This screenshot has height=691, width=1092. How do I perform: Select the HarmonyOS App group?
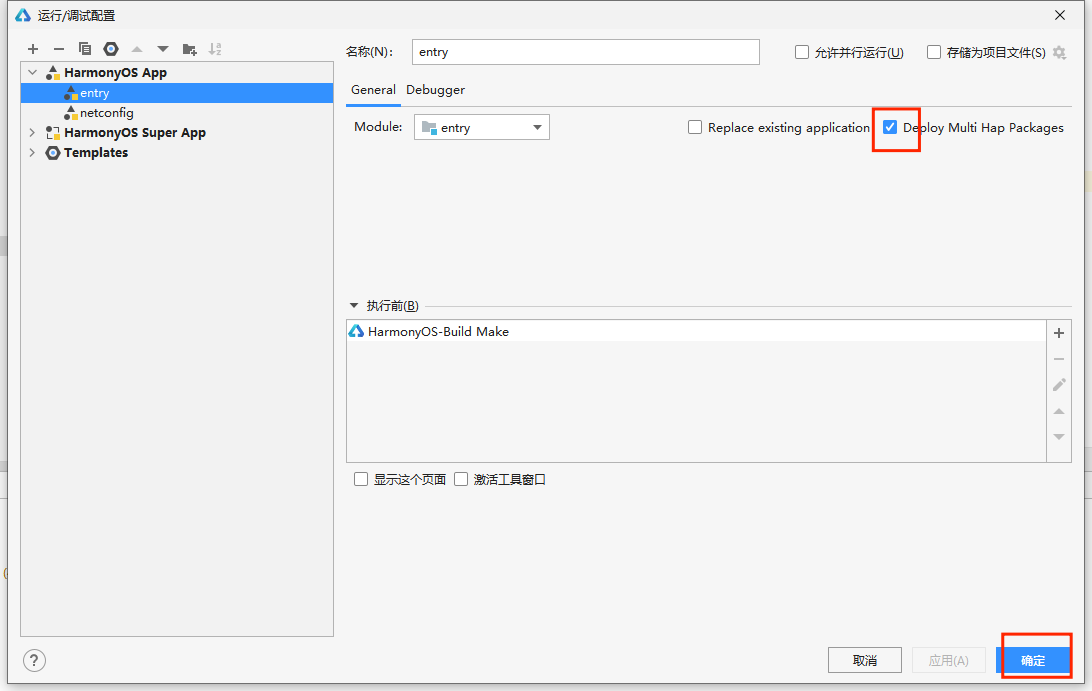point(116,72)
